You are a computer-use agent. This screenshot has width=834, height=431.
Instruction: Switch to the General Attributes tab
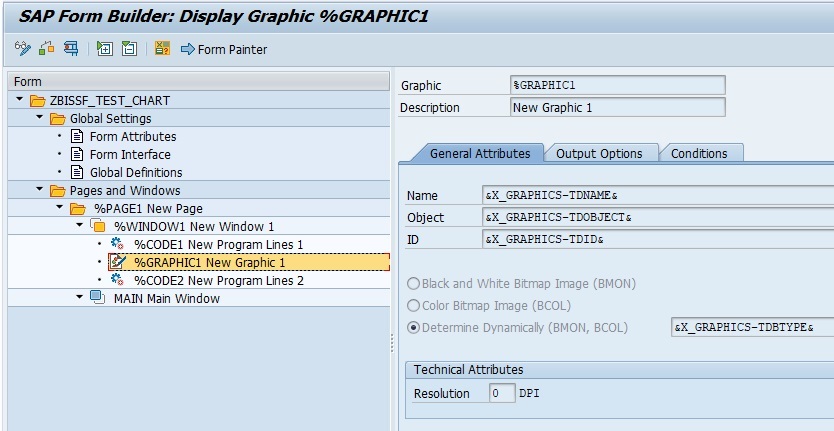click(x=479, y=153)
